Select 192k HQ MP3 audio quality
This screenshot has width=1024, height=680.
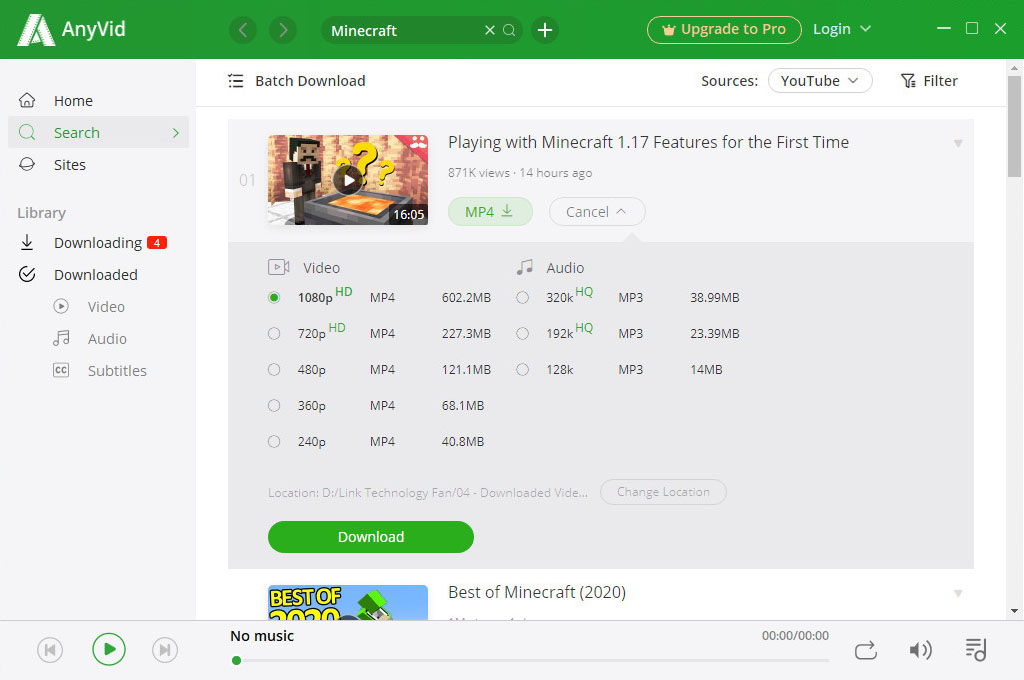pos(522,334)
